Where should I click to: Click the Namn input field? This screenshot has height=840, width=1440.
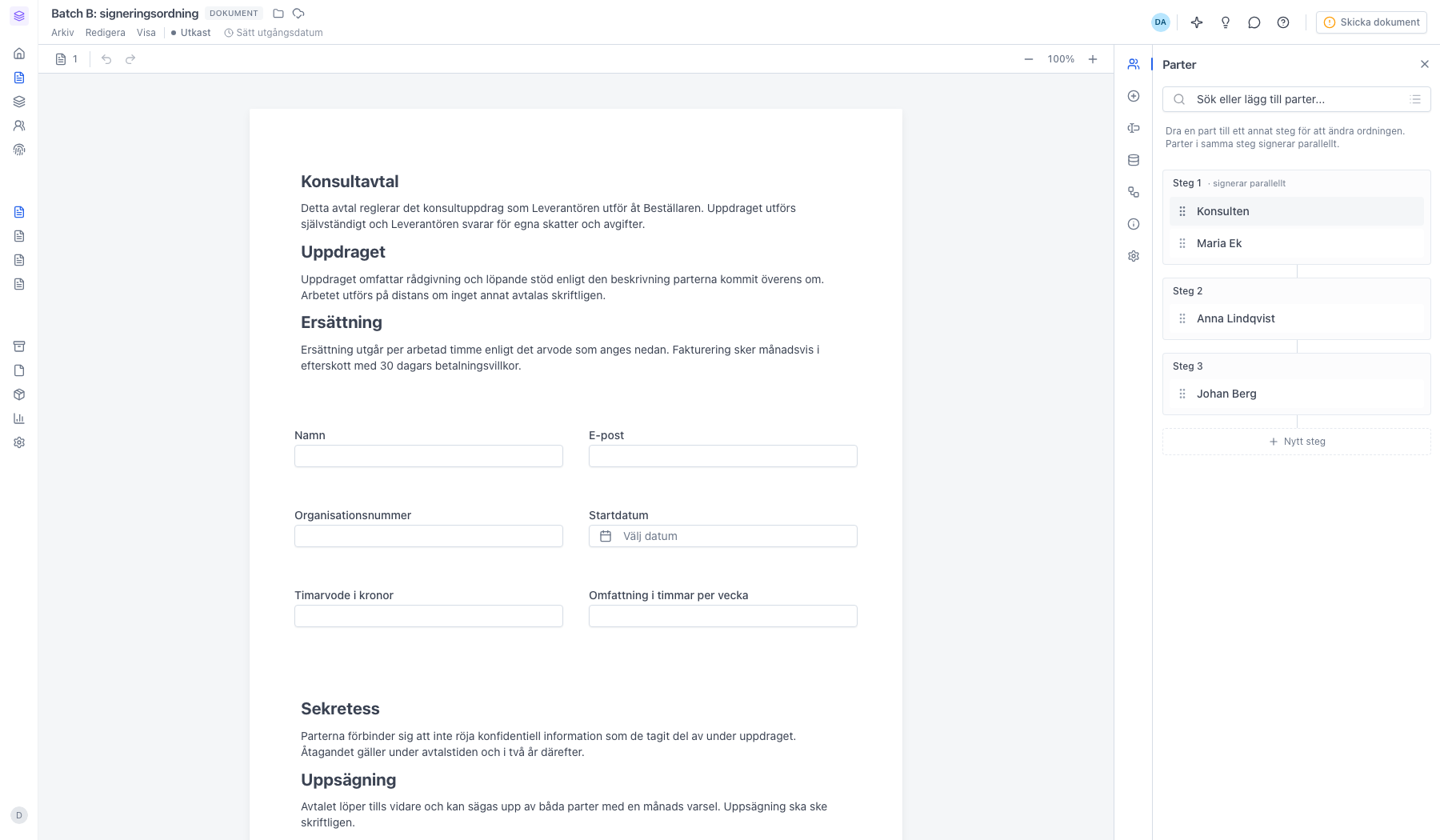(429, 456)
